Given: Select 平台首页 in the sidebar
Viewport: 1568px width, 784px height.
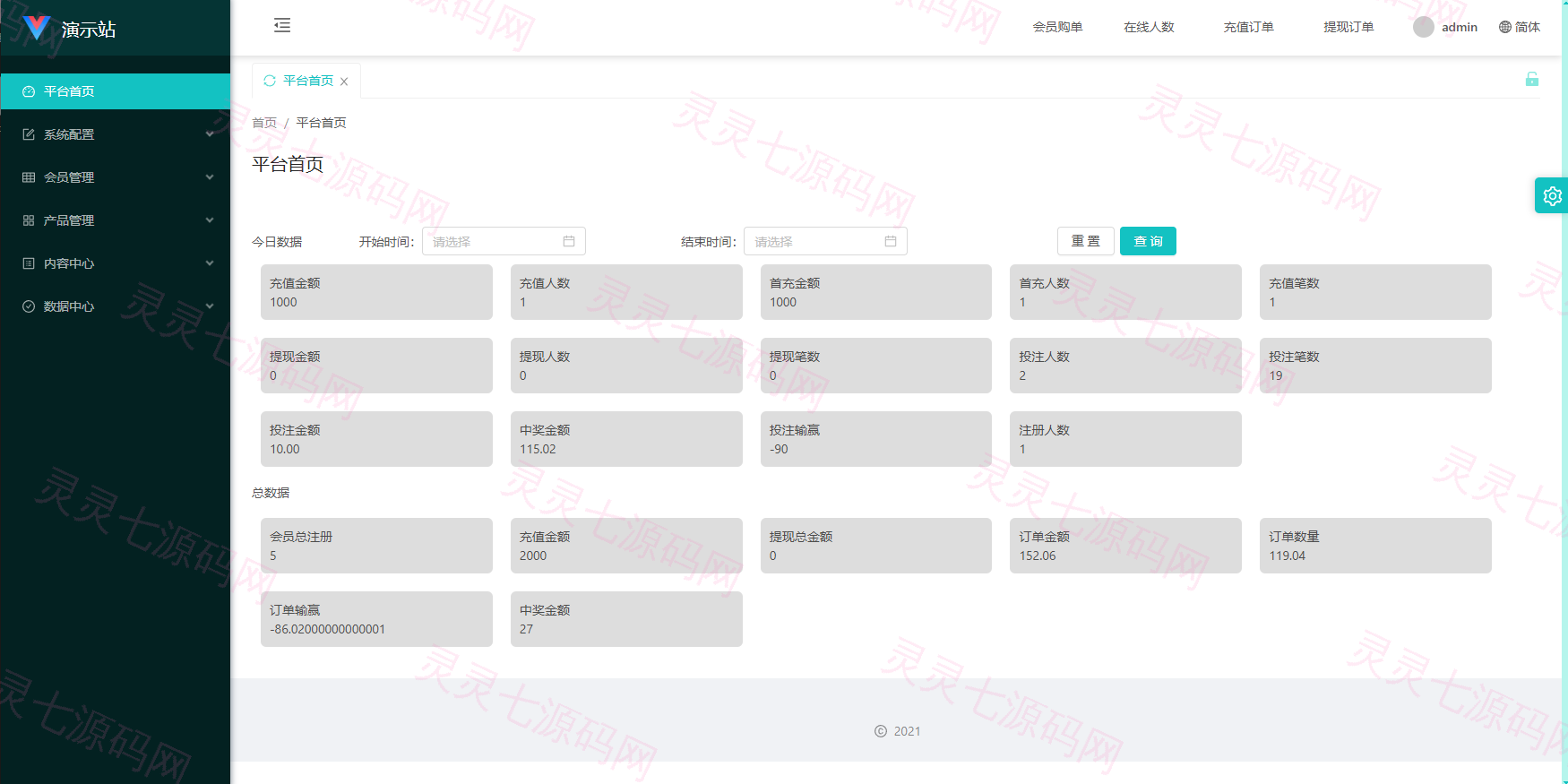Looking at the screenshot, I should point(116,91).
